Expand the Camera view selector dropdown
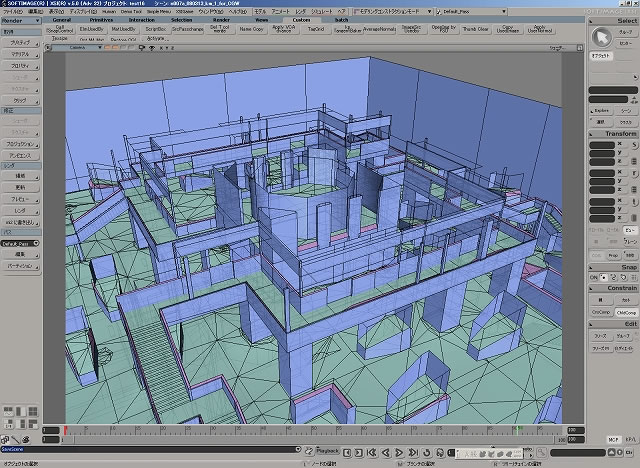640x468 pixels. point(80,46)
